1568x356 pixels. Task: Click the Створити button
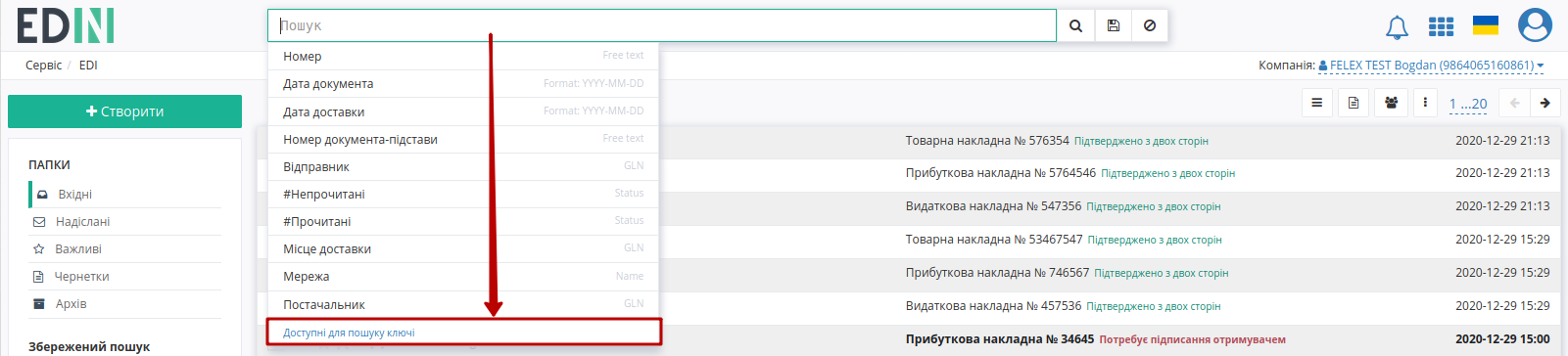[124, 111]
